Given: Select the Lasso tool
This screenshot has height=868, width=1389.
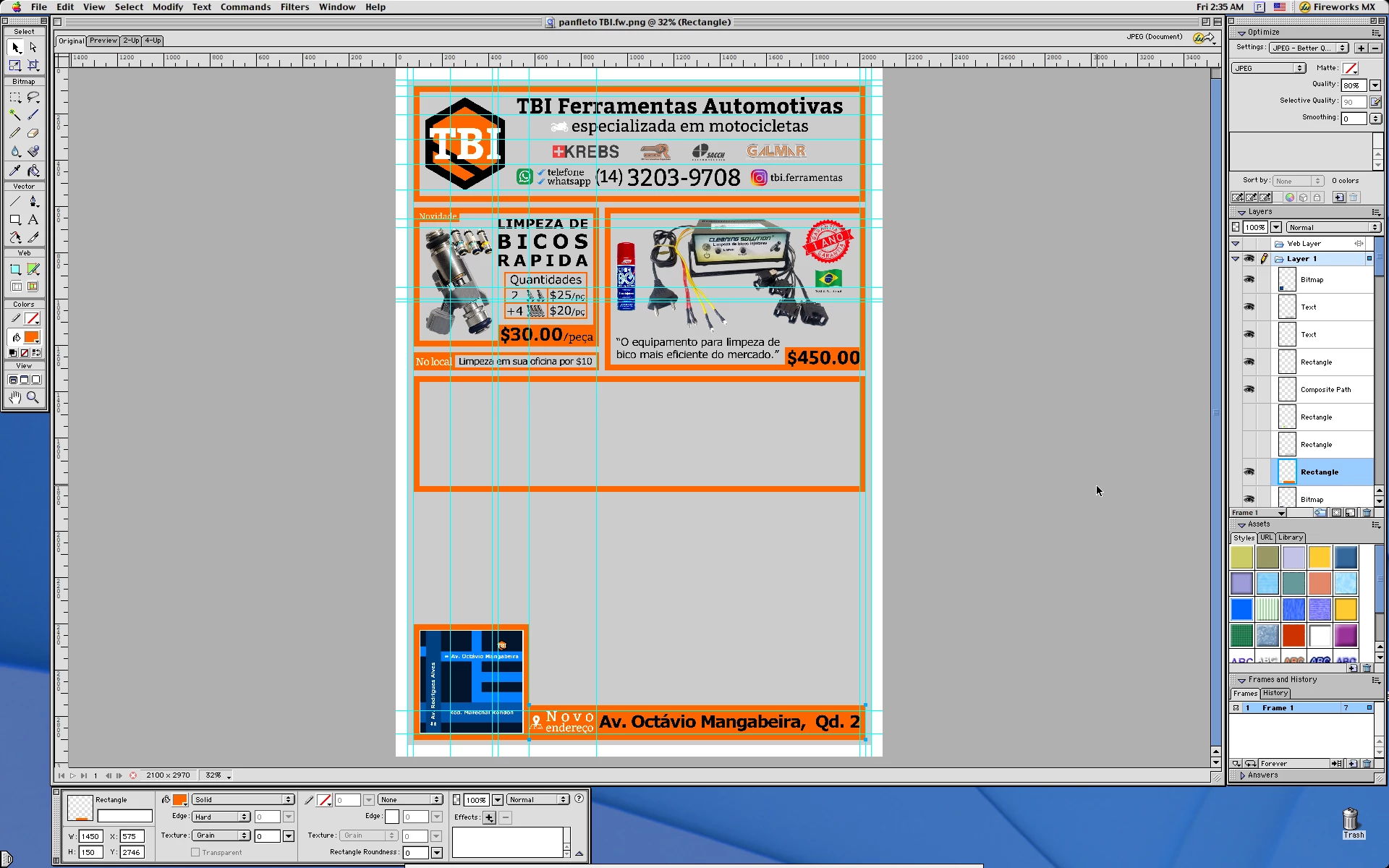Looking at the screenshot, I should (33, 97).
